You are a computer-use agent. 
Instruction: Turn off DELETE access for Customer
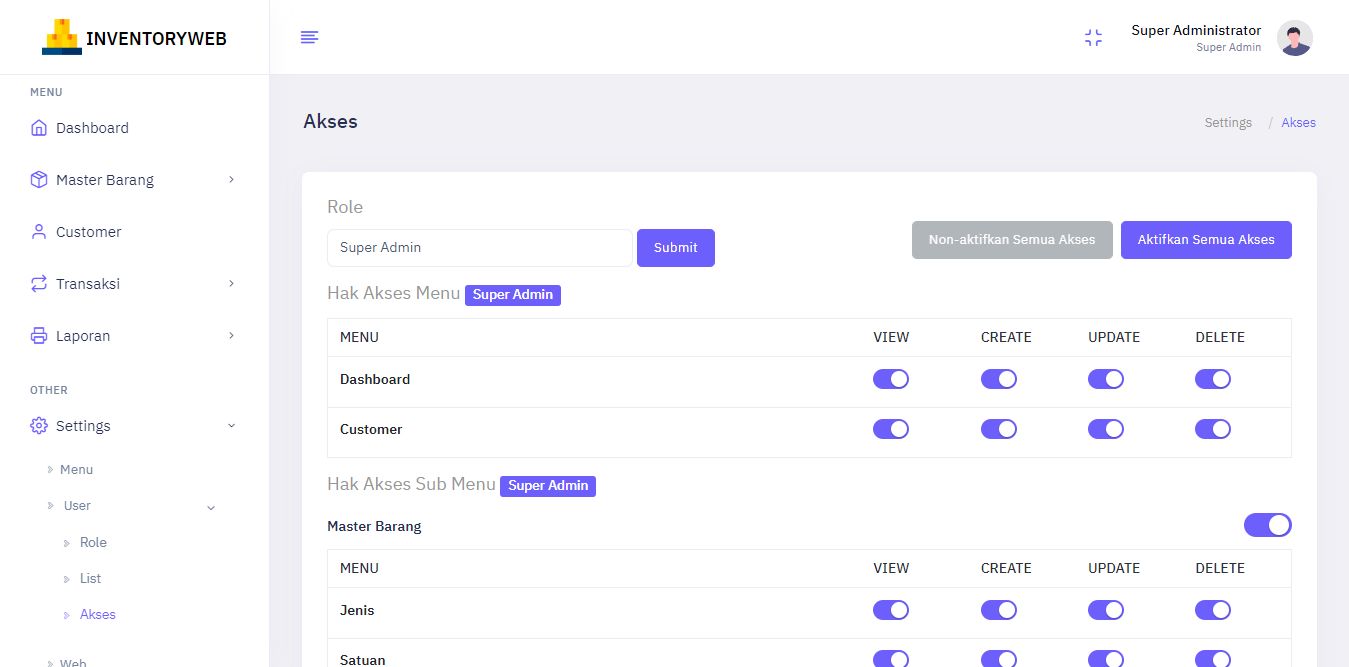point(1213,428)
